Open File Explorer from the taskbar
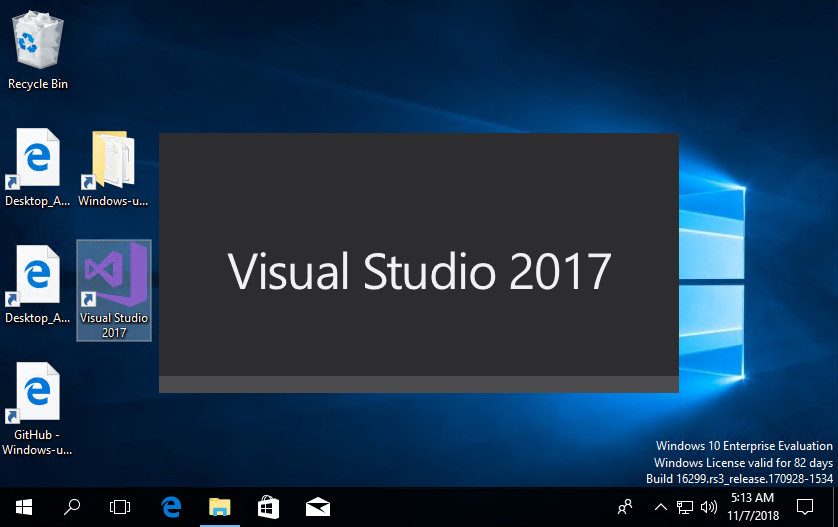This screenshot has height=527, width=838. coord(220,507)
